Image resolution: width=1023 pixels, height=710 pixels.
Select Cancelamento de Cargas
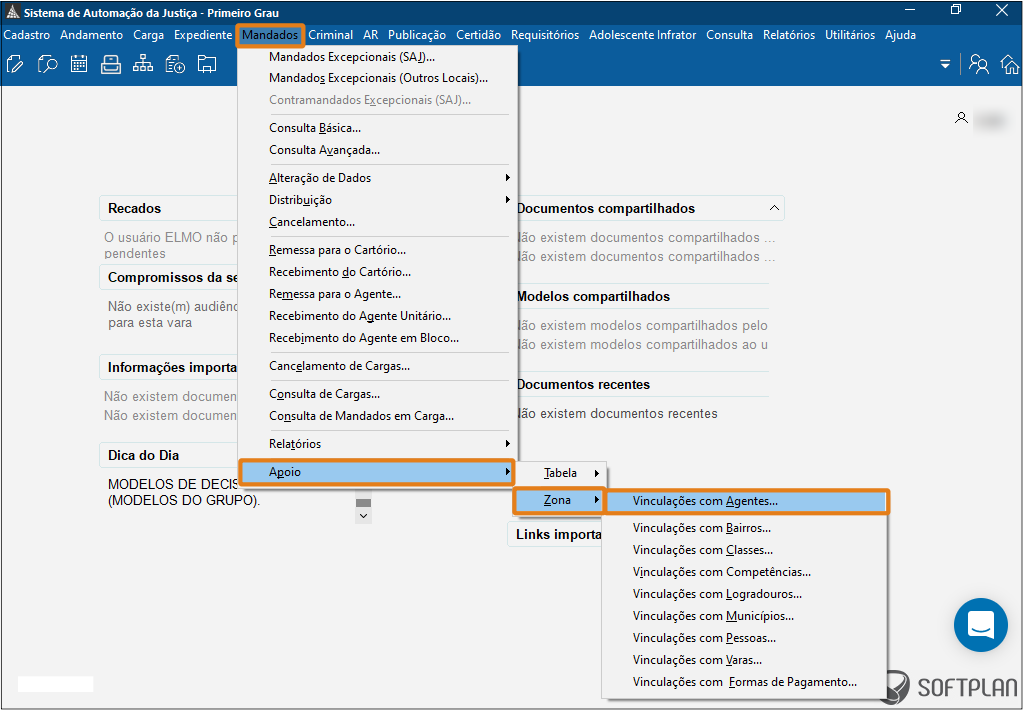pos(377,366)
